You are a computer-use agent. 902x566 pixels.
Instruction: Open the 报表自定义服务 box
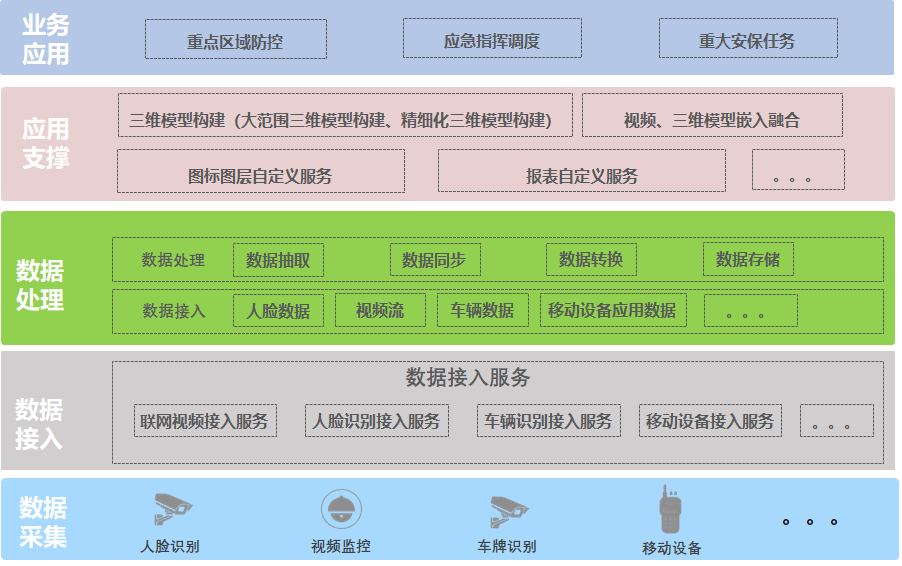coord(582,173)
